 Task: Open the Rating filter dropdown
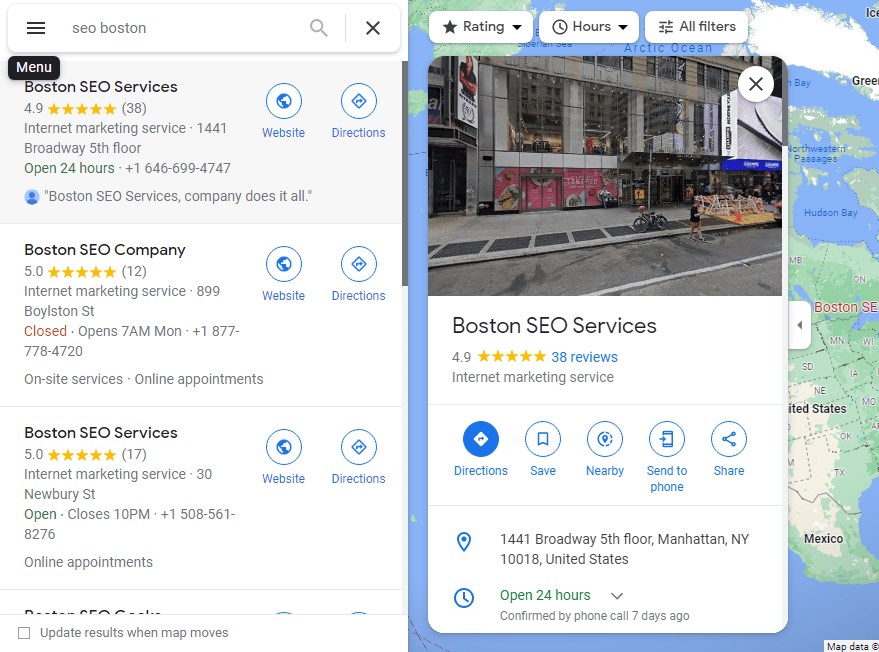482,27
